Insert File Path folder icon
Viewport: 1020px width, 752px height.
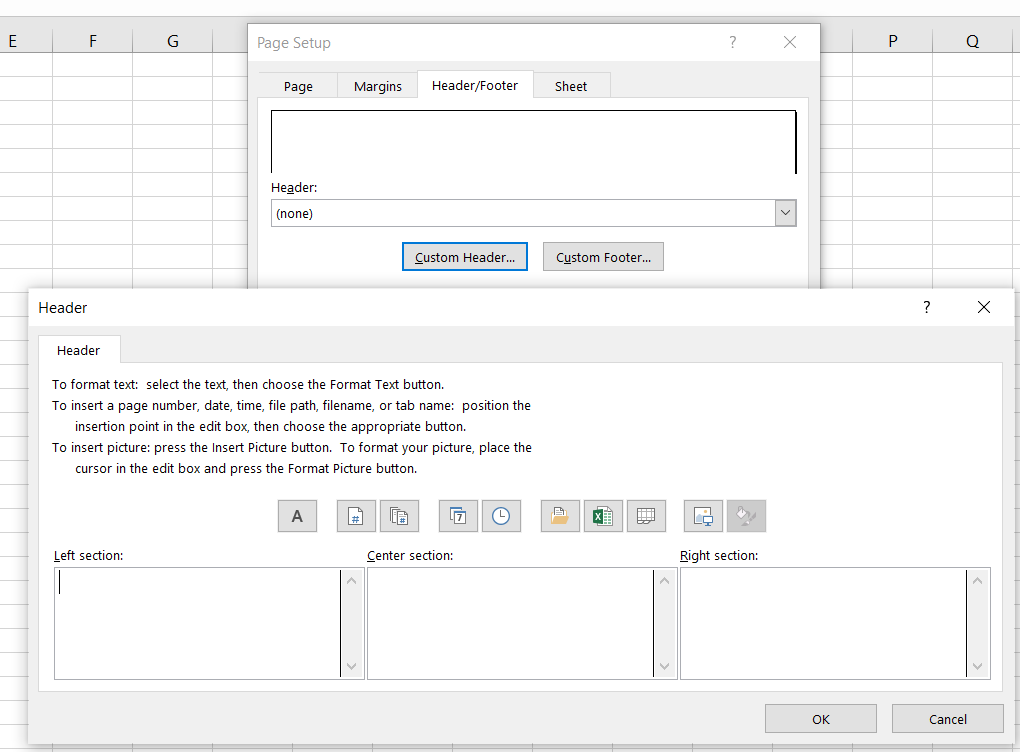click(x=560, y=516)
